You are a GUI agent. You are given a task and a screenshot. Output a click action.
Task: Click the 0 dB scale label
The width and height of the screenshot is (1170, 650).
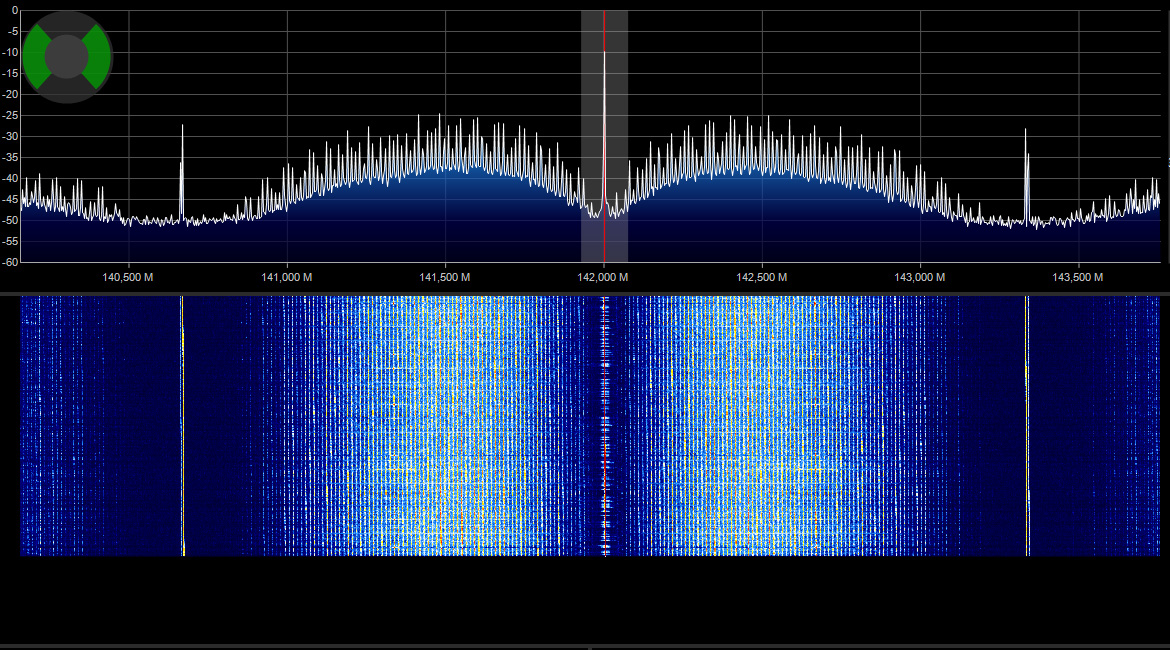(15, 10)
